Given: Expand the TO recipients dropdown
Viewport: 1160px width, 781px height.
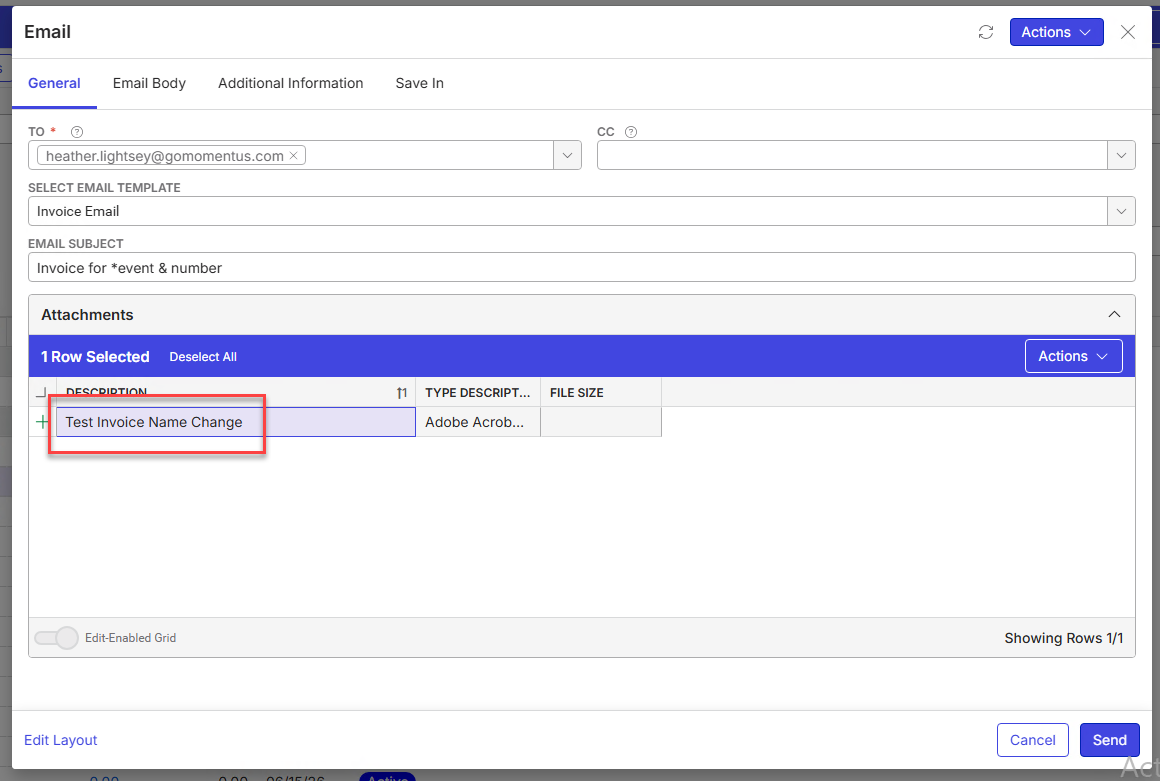Looking at the screenshot, I should coord(567,155).
